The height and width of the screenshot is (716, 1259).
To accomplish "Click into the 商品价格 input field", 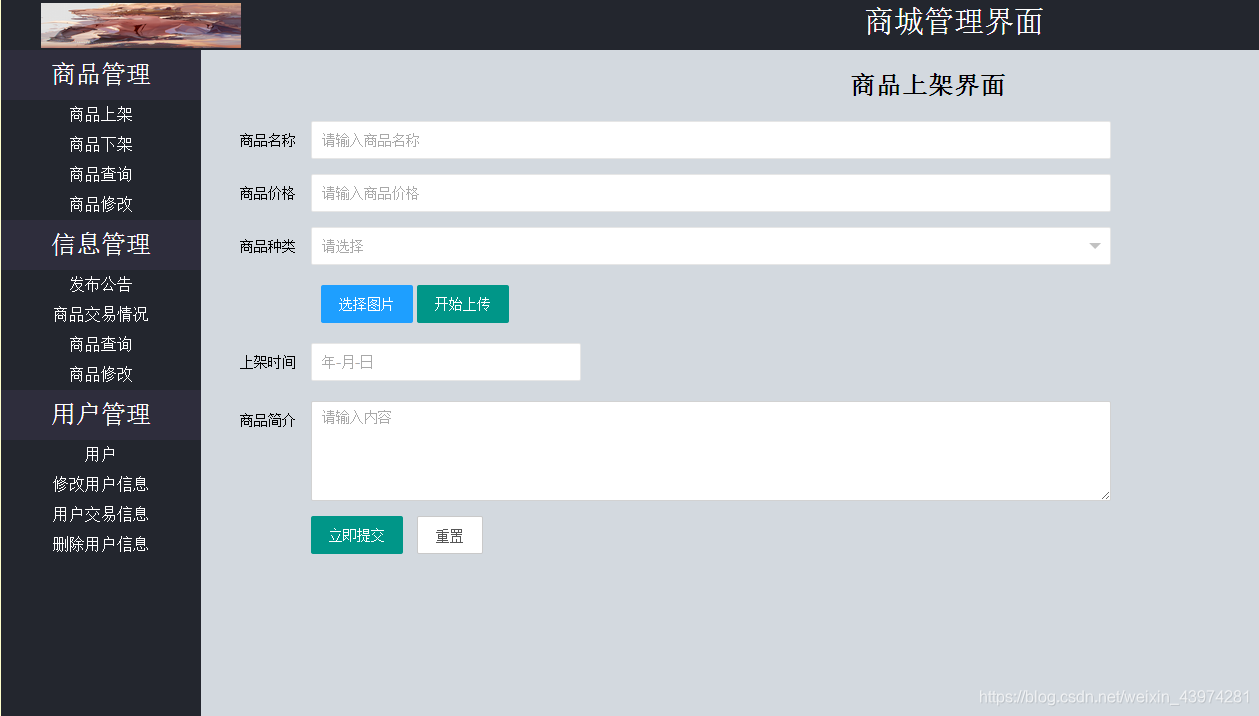I will point(711,193).
